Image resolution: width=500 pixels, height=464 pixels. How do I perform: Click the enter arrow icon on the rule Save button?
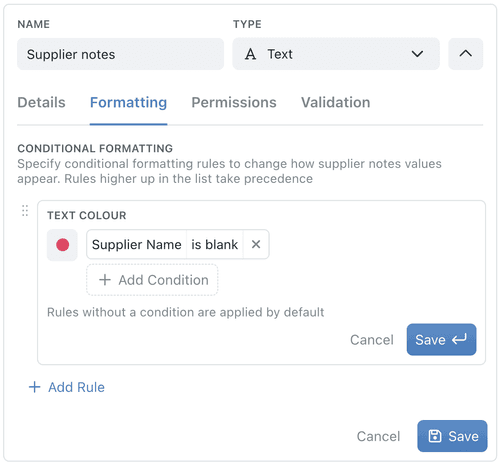click(460, 340)
